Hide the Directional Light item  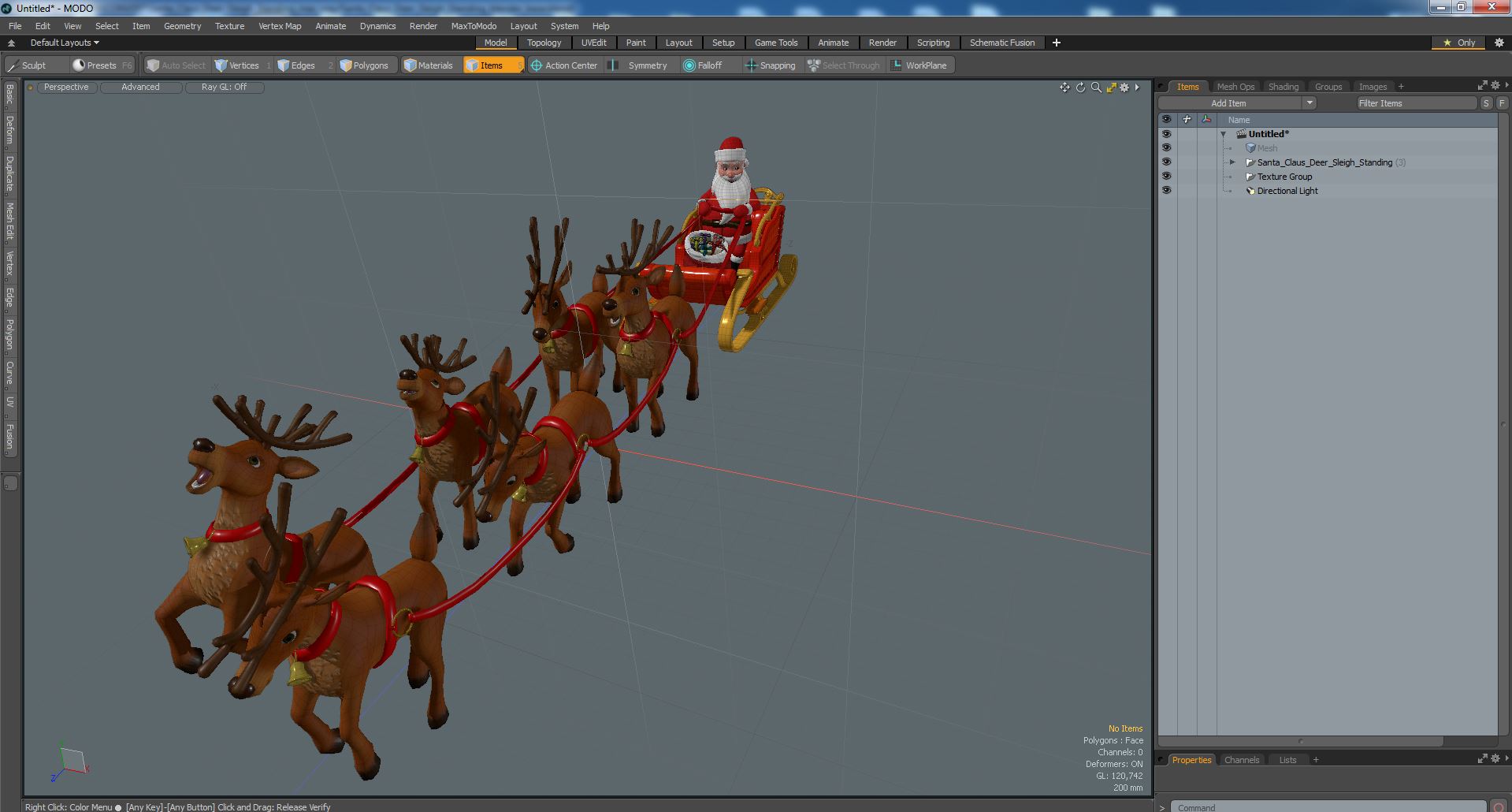pyautogui.click(x=1166, y=191)
